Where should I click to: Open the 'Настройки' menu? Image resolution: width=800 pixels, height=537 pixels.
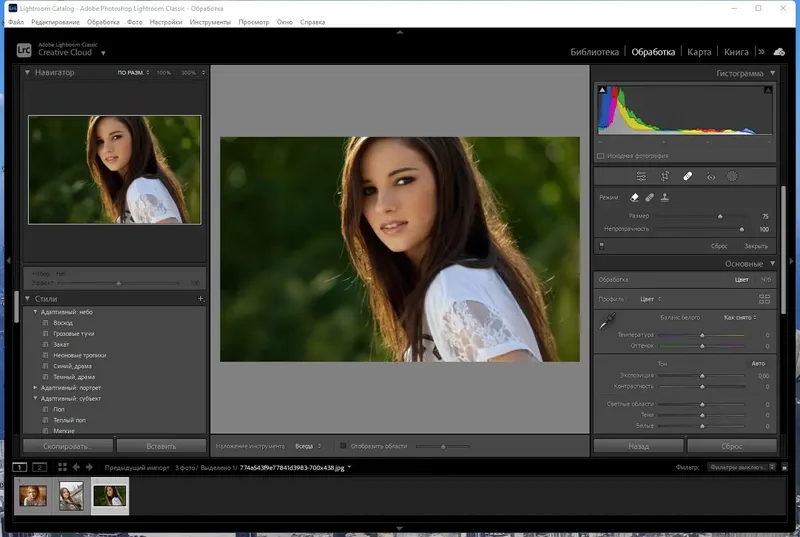click(164, 21)
